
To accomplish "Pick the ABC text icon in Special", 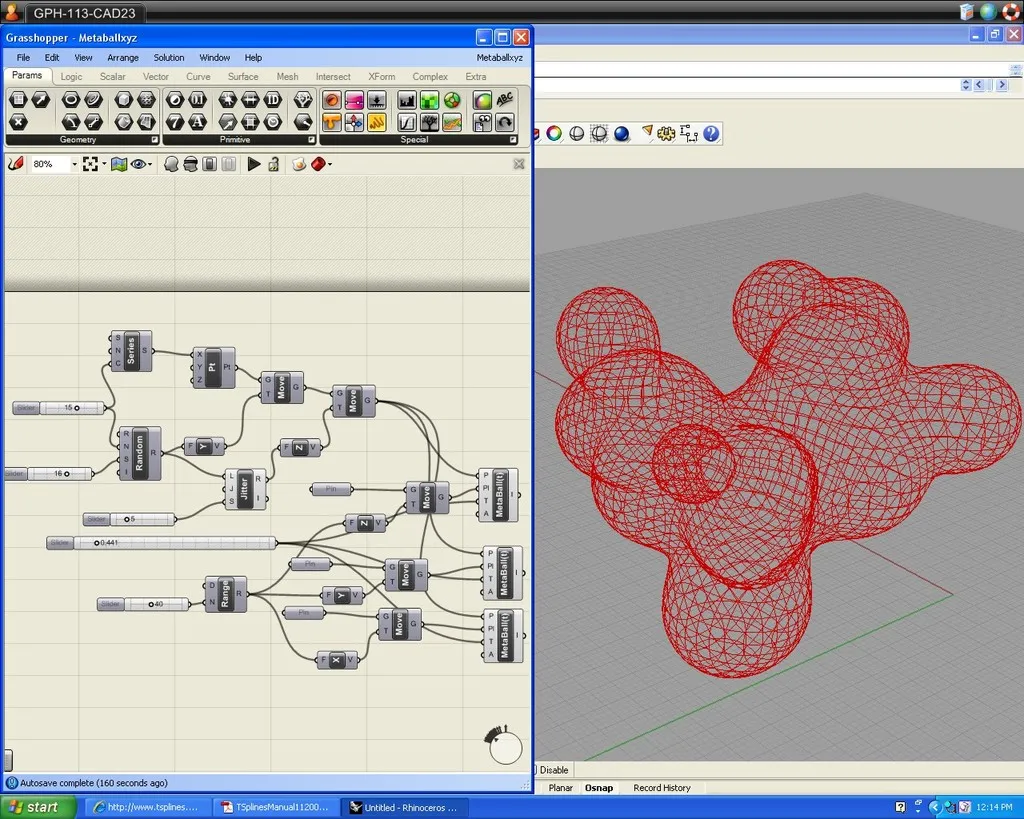I will pyautogui.click(x=505, y=99).
